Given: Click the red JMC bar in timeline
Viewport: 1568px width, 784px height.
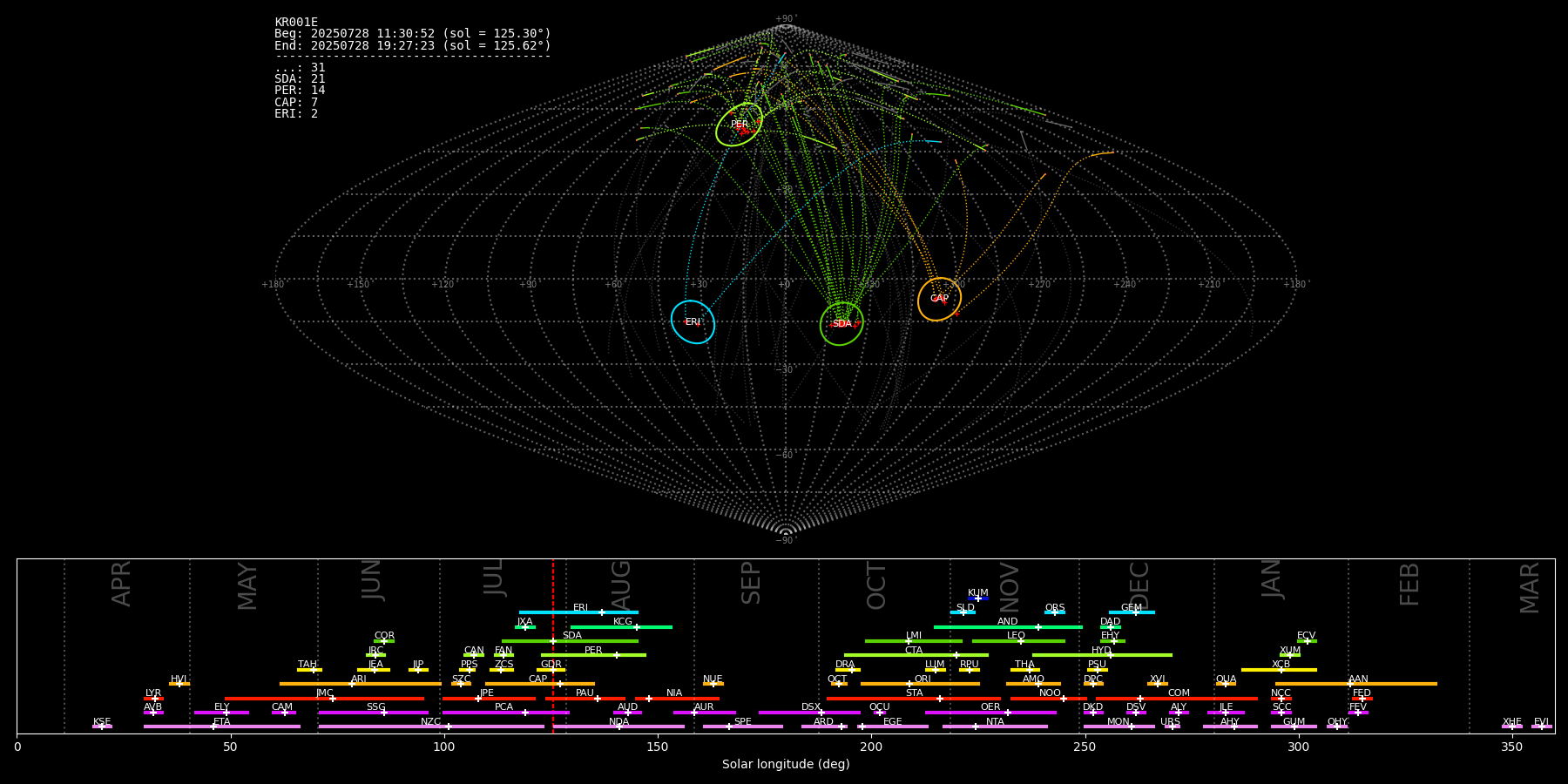Looking at the screenshot, I should pyautogui.click(x=325, y=699).
